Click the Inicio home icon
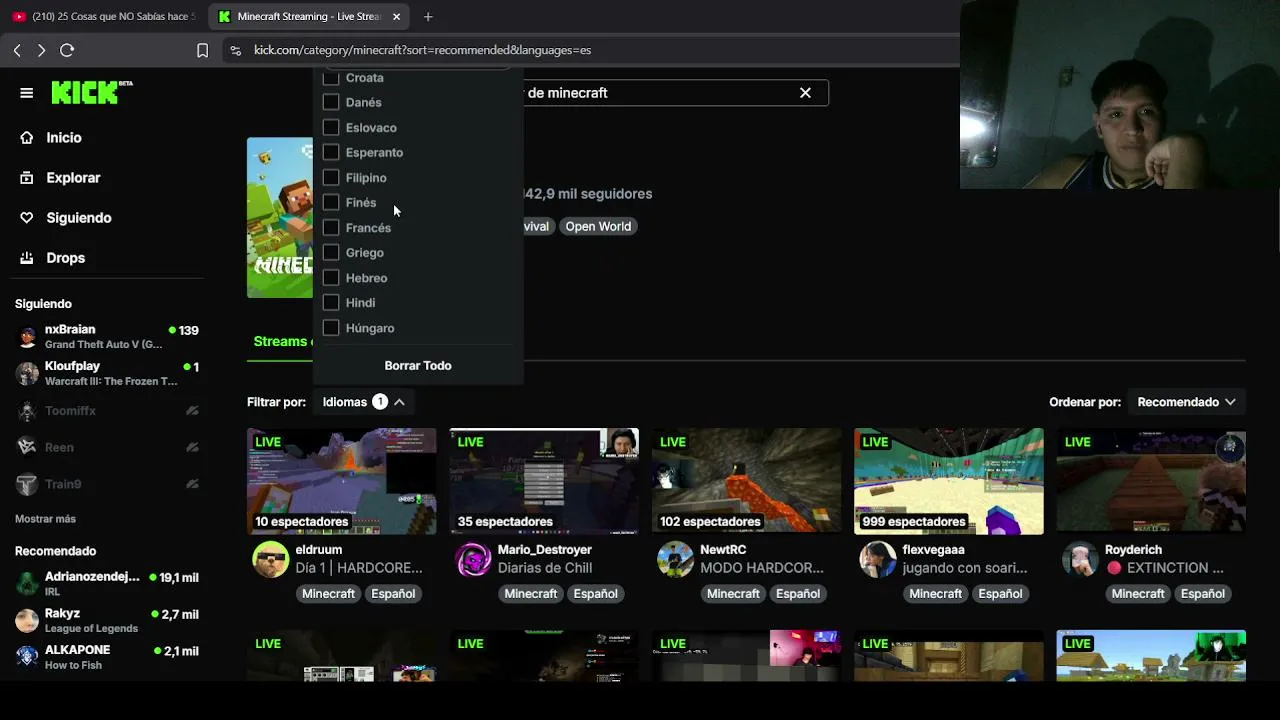This screenshot has height=720, width=1280. 27,138
